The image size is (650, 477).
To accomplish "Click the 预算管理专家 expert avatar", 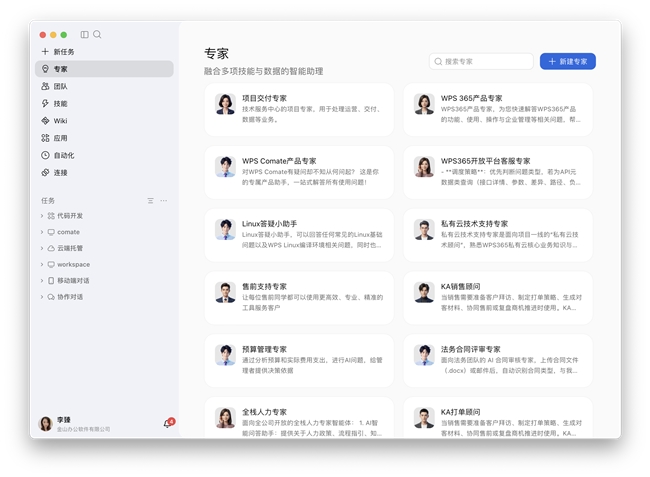I will pos(225,355).
